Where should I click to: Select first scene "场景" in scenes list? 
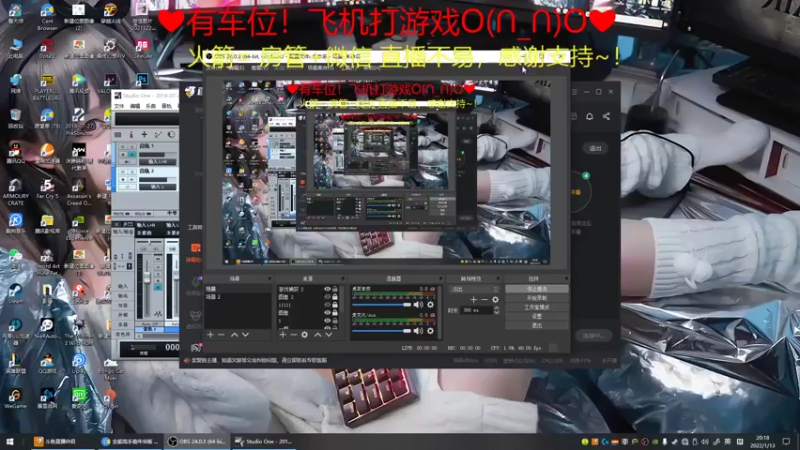(x=238, y=289)
